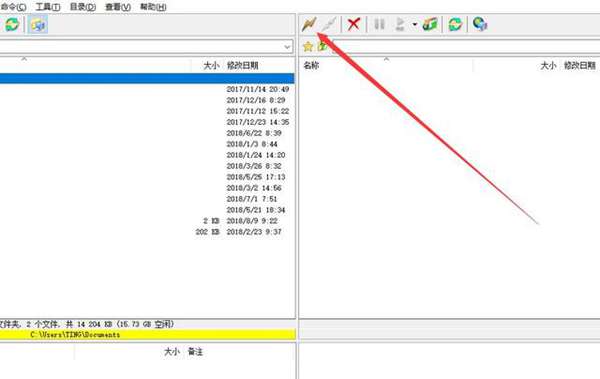Open the 帮助(H) menu
The width and height of the screenshot is (600, 379).
pos(153,7)
